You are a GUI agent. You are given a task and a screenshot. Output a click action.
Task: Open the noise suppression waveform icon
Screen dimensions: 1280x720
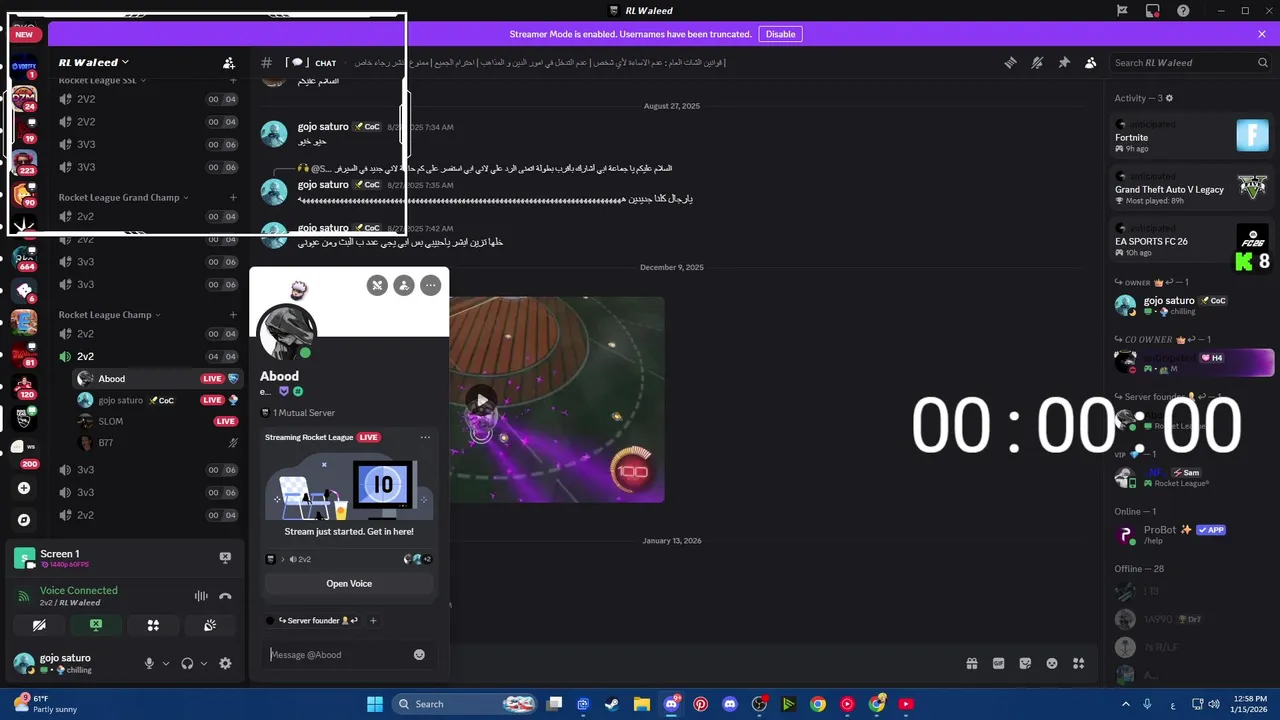pyautogui.click(x=201, y=596)
